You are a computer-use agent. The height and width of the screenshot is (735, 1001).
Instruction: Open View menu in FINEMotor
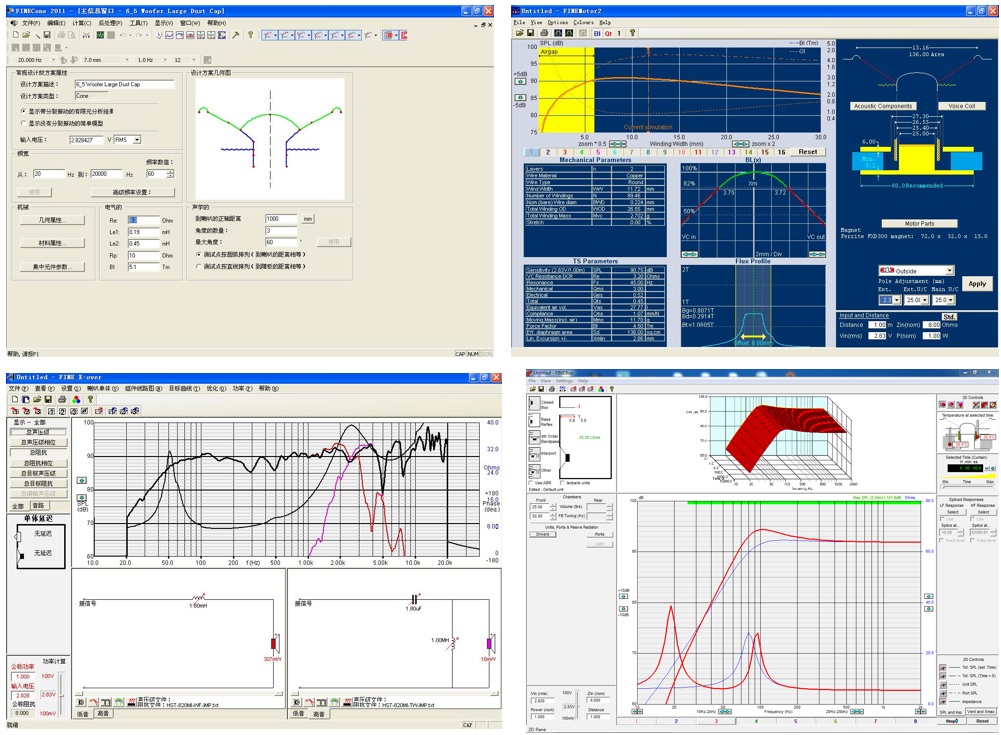pos(536,22)
